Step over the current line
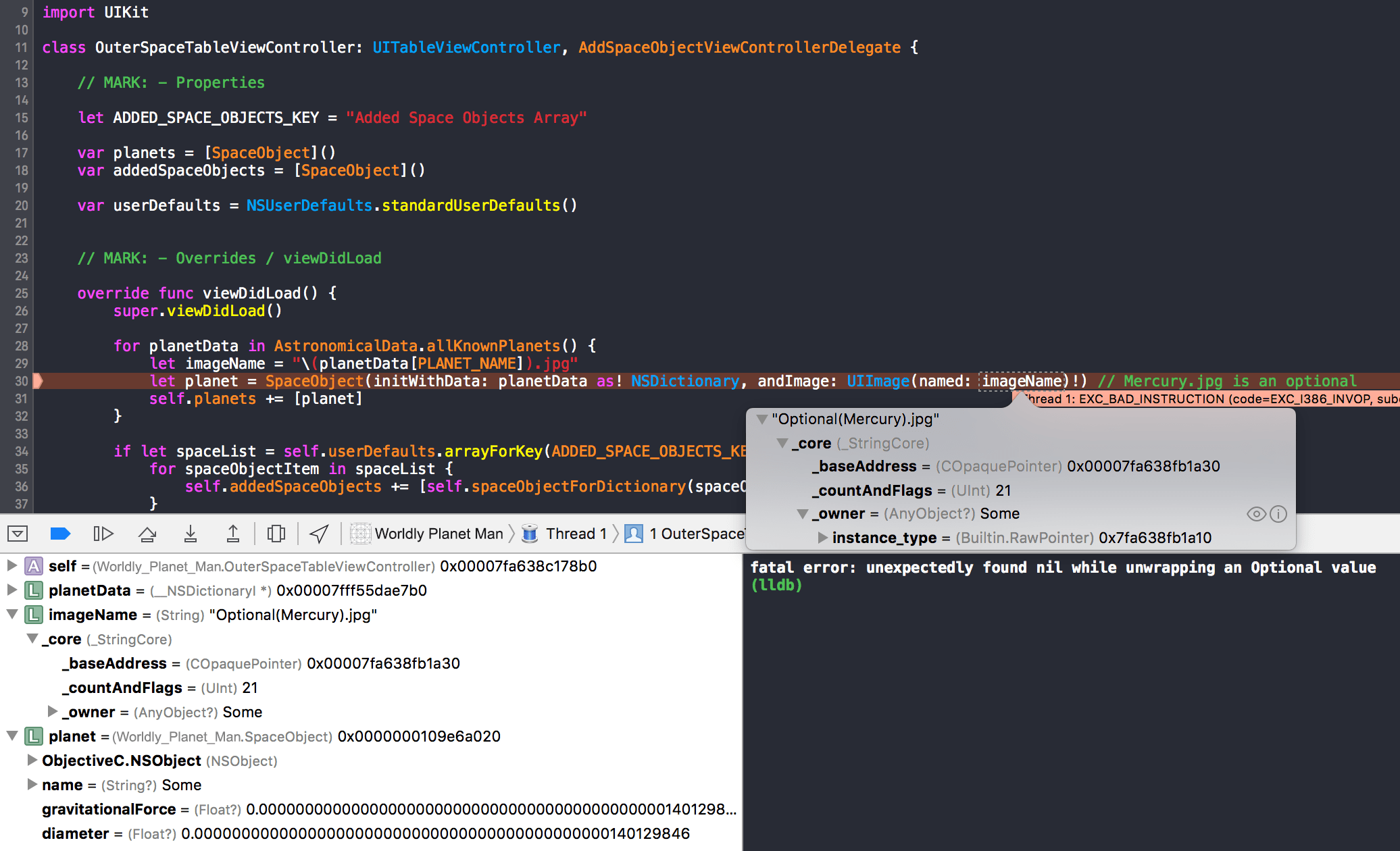 tap(147, 534)
